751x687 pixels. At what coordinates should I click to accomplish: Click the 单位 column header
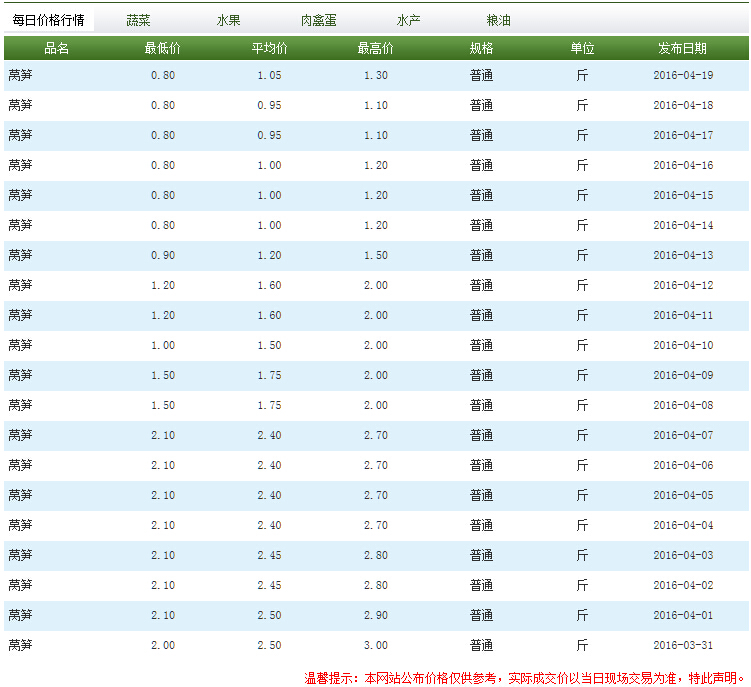pyautogui.click(x=582, y=48)
